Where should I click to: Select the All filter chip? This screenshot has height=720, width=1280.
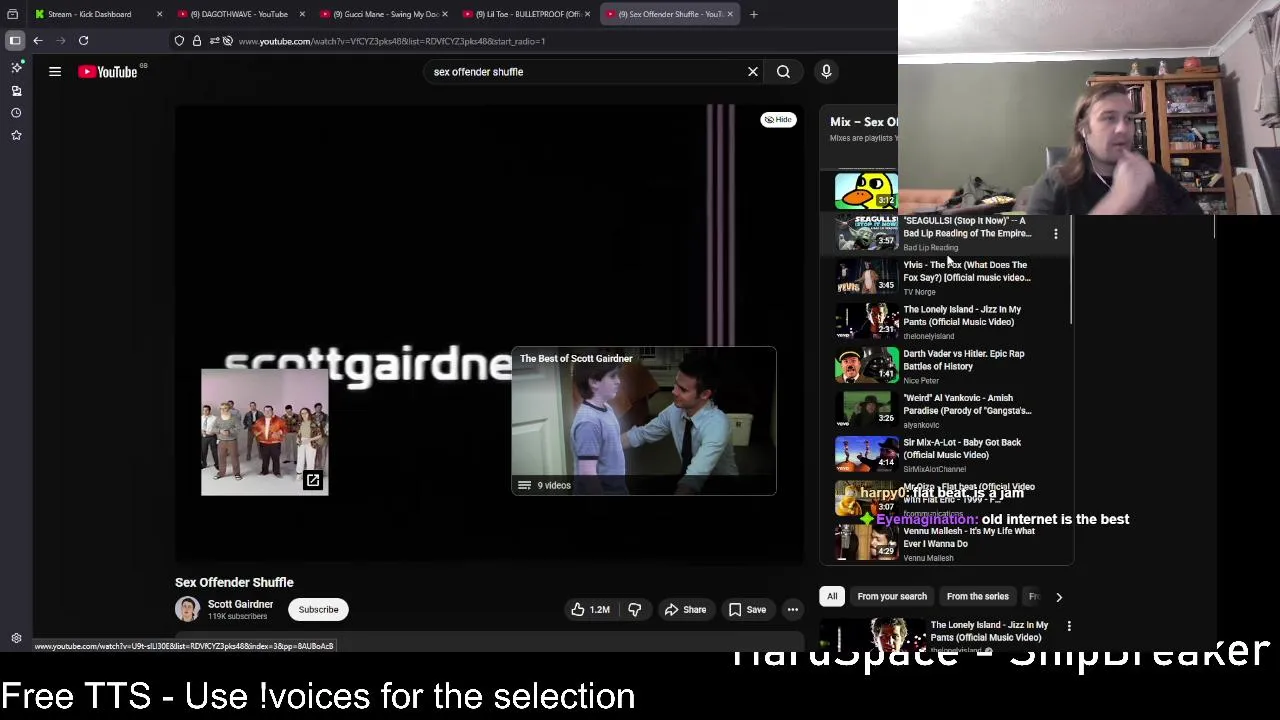832,596
